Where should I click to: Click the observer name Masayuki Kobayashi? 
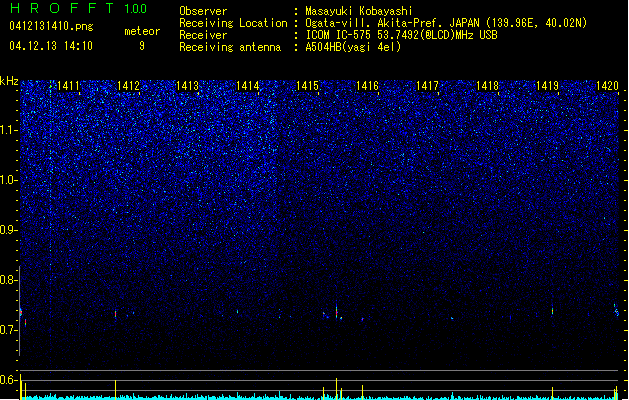click(359, 11)
